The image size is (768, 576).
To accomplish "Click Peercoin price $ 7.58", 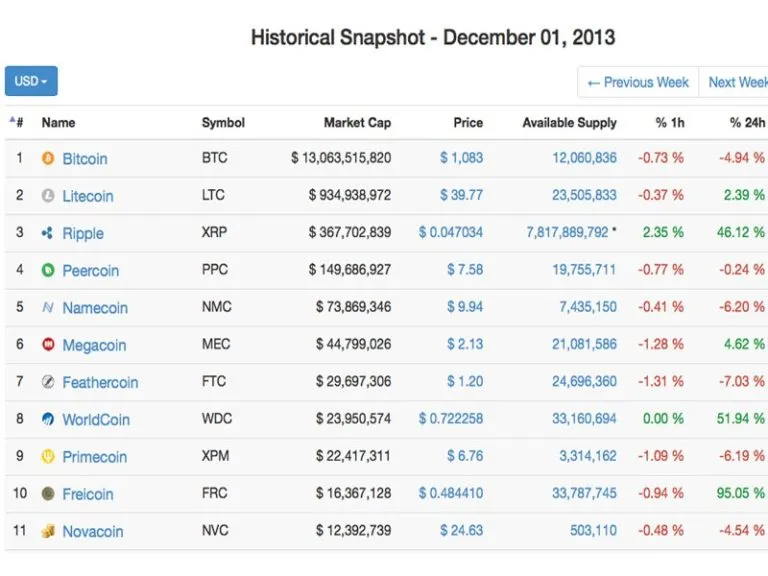I will click(465, 269).
